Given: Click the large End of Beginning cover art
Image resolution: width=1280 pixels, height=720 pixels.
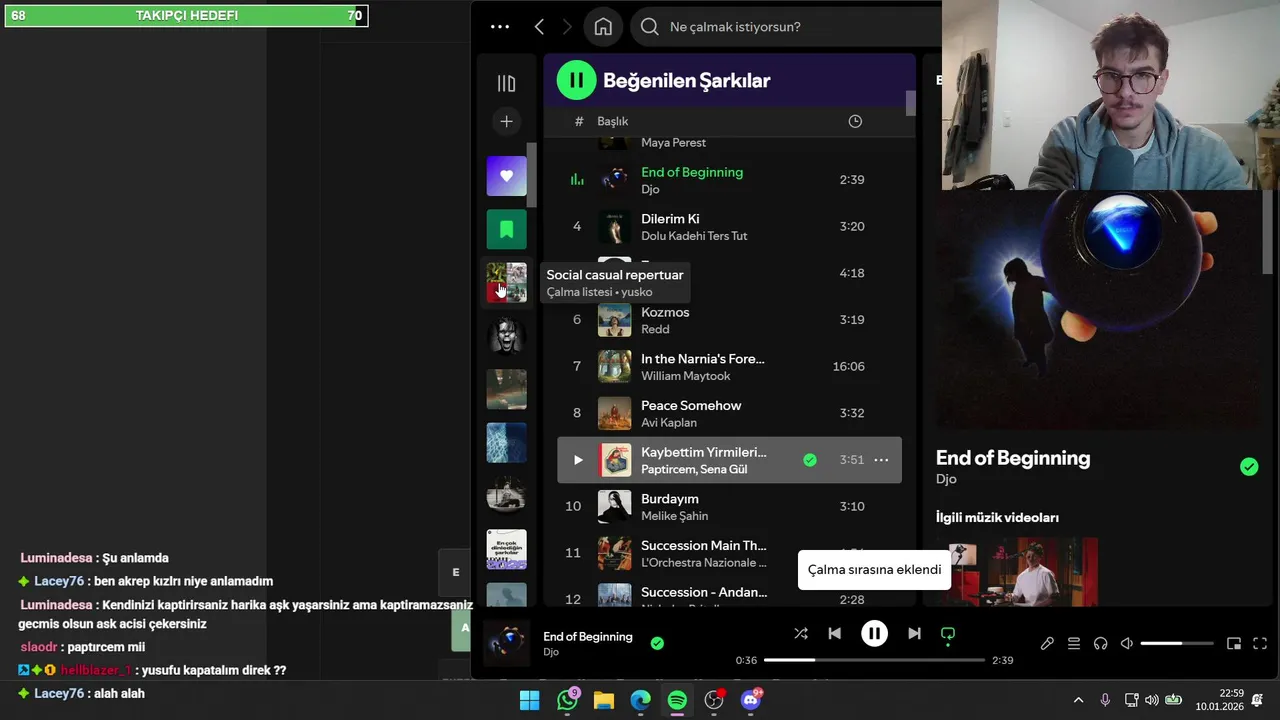Looking at the screenshot, I should point(1099,310).
